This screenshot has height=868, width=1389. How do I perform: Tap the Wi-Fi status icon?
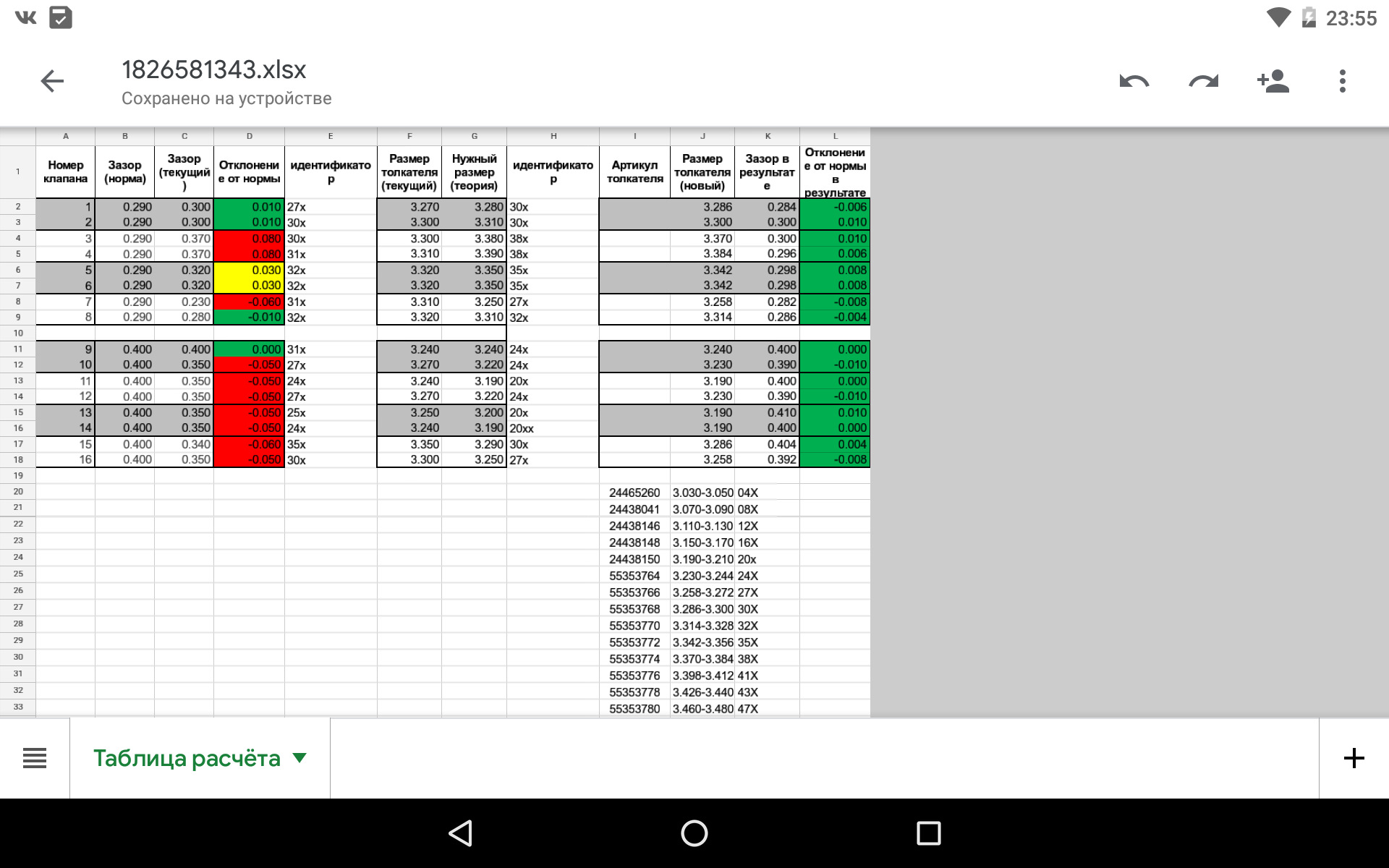(1278, 18)
